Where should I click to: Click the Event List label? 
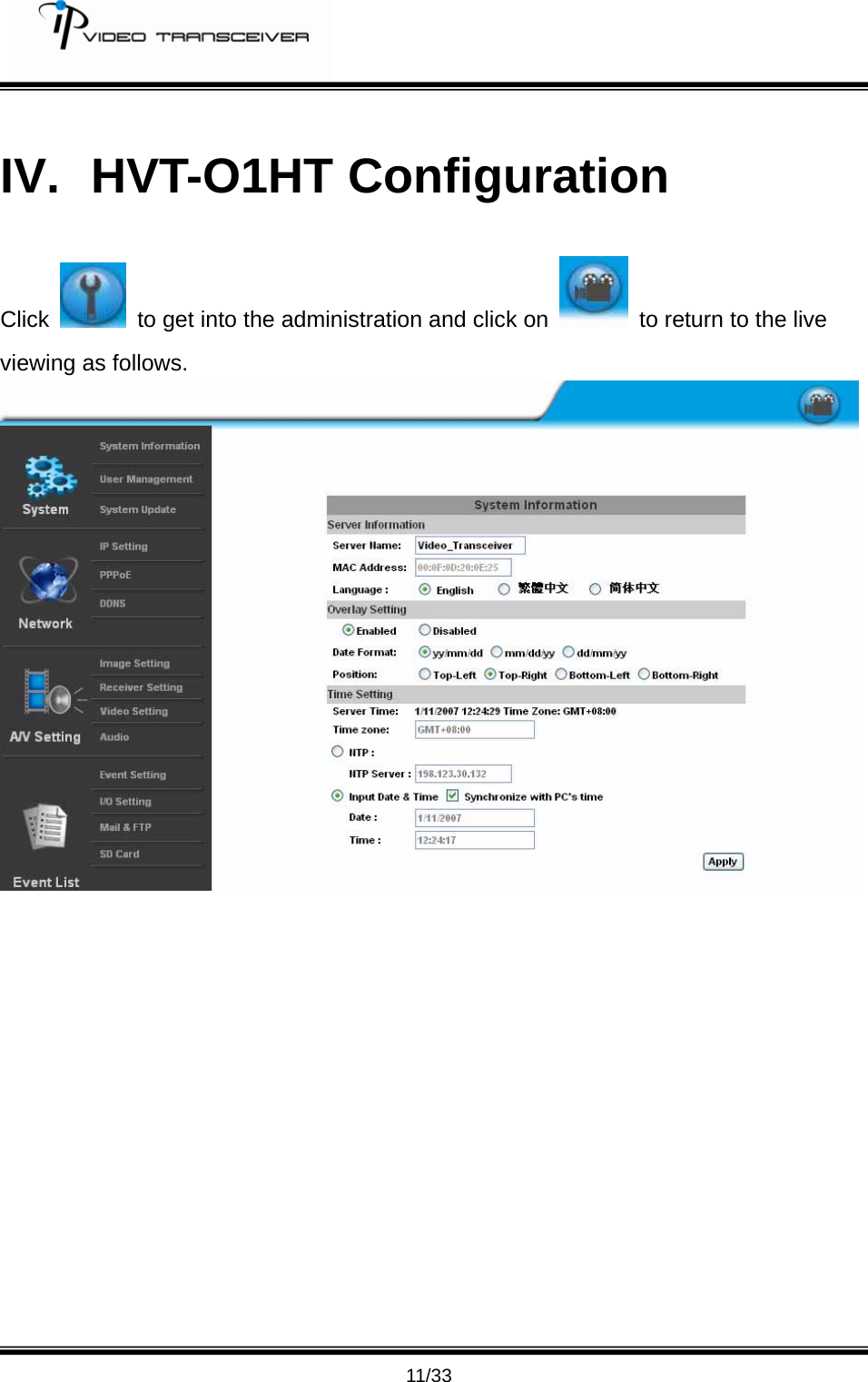pyautogui.click(x=46, y=882)
